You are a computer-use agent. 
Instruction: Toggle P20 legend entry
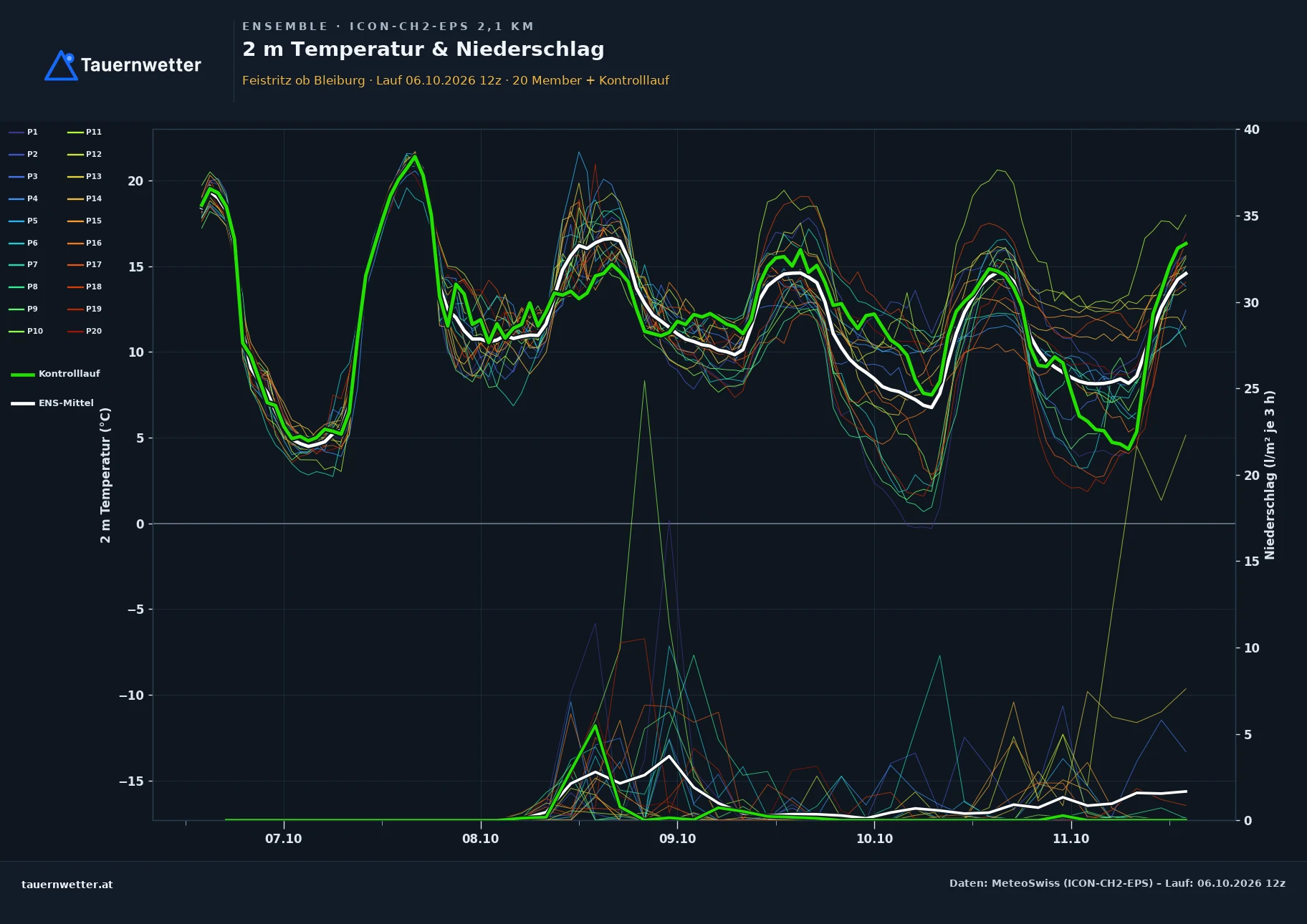(85, 331)
